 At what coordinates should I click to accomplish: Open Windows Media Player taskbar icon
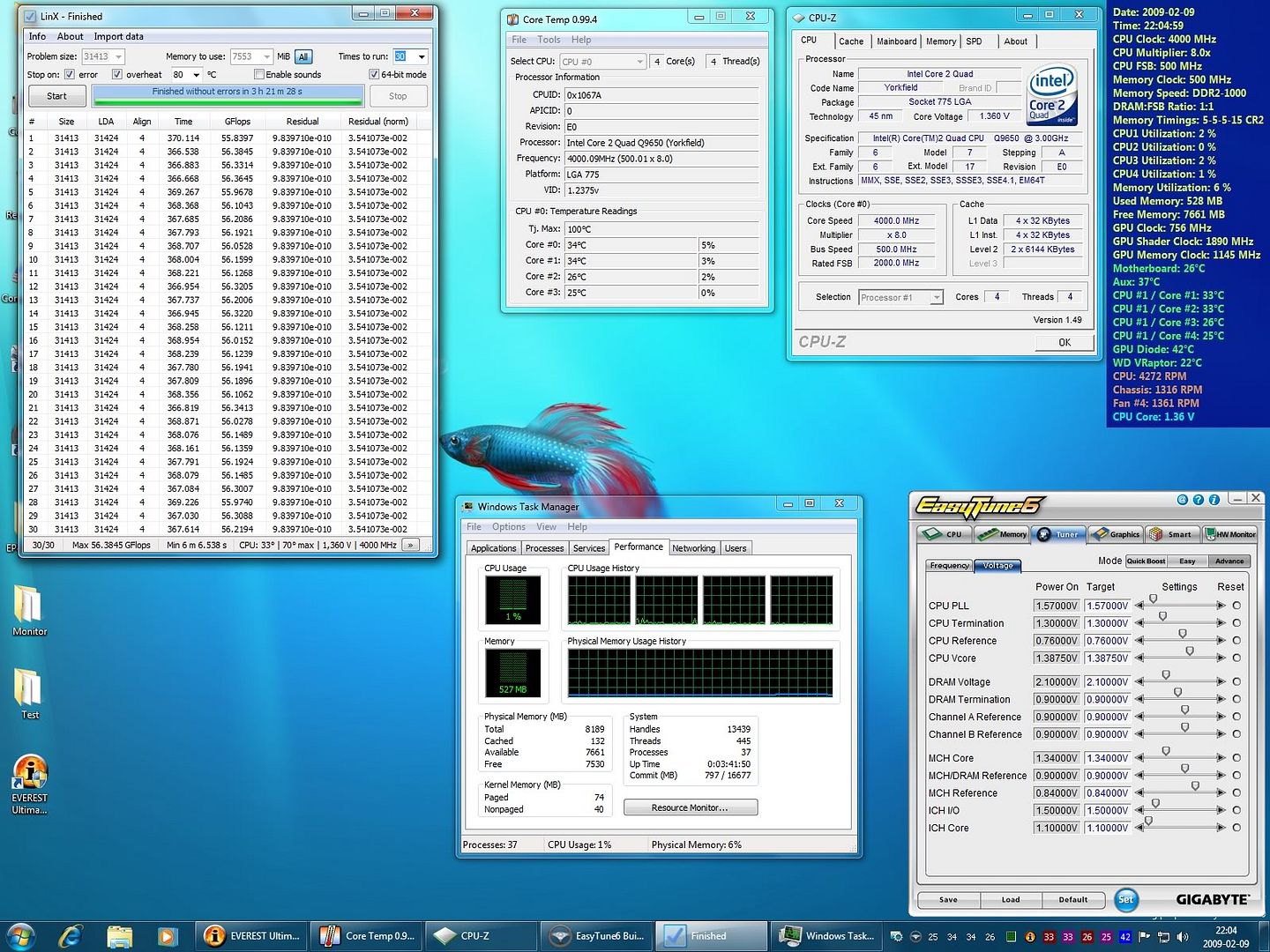pos(167,935)
